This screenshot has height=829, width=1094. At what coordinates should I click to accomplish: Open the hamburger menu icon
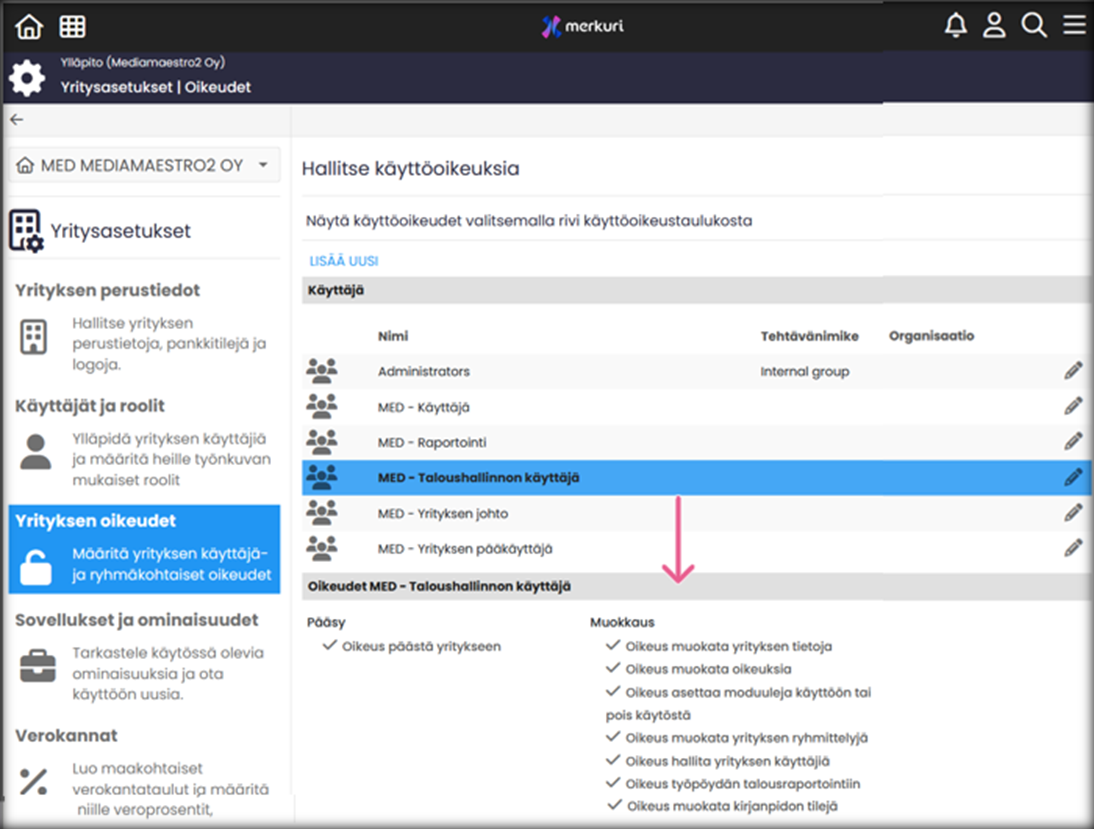1074,26
